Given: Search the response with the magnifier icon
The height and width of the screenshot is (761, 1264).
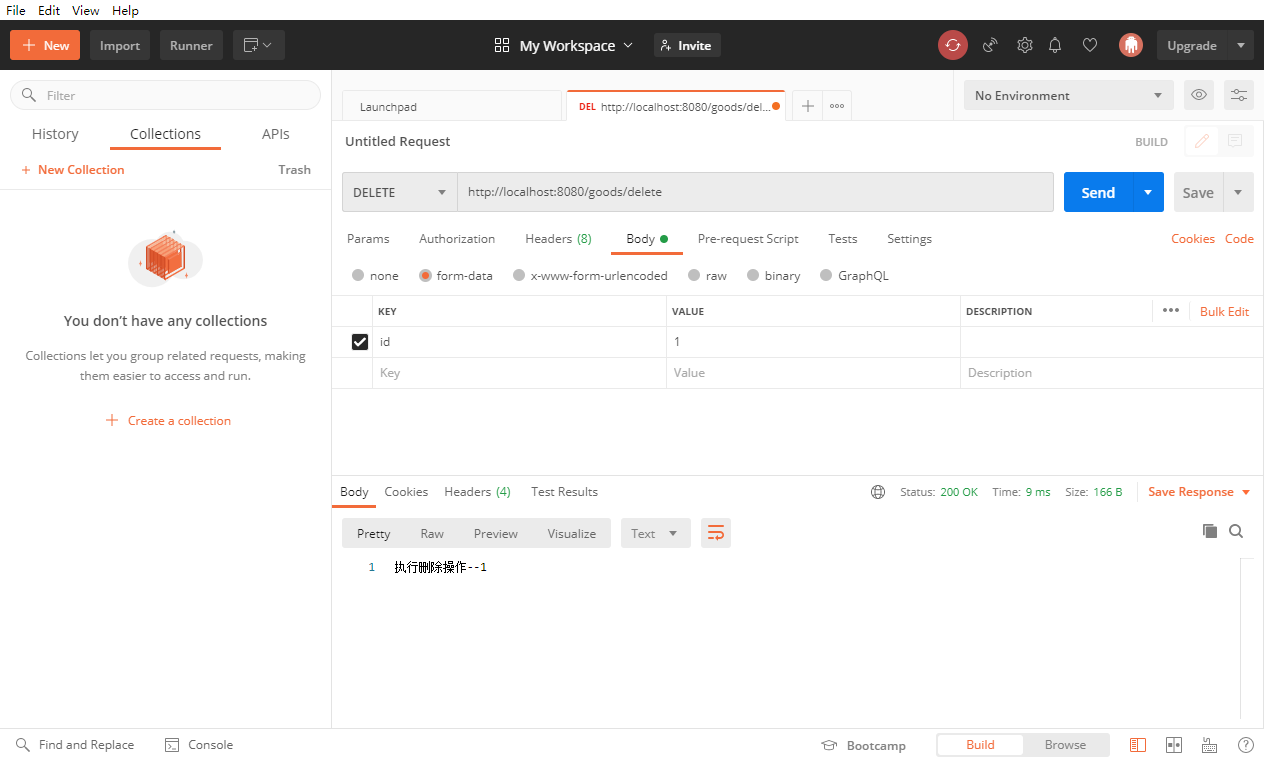Looking at the screenshot, I should (1236, 531).
